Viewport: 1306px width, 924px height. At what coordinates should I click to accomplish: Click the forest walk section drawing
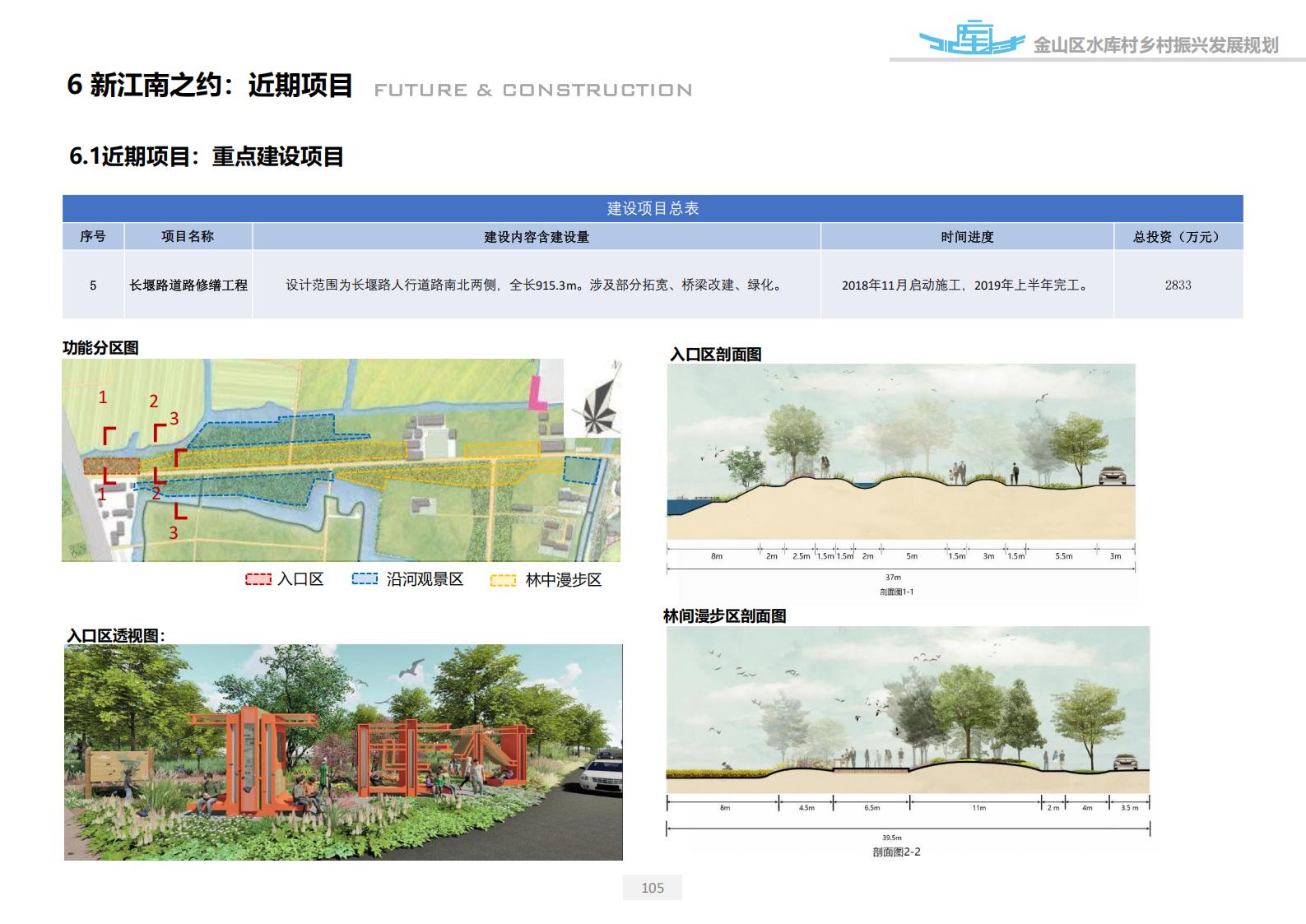tap(908, 709)
